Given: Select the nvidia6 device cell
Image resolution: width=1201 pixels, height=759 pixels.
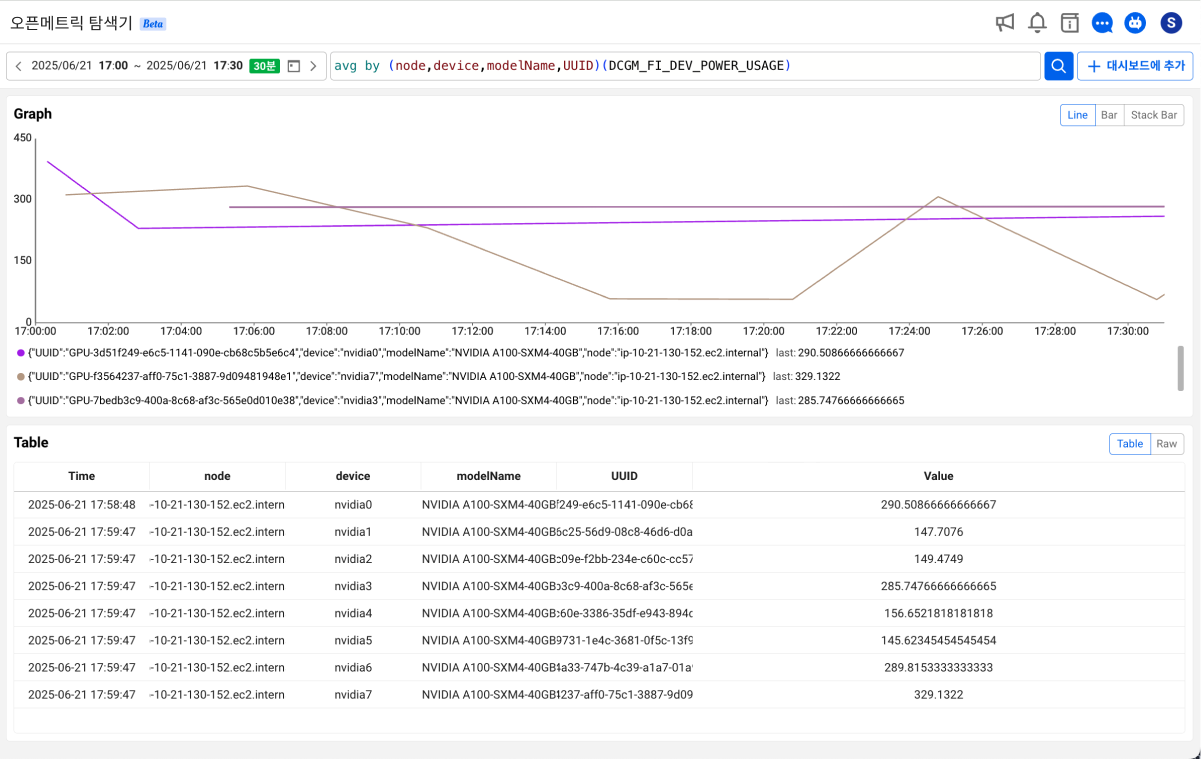Looking at the screenshot, I should pyautogui.click(x=353, y=667).
